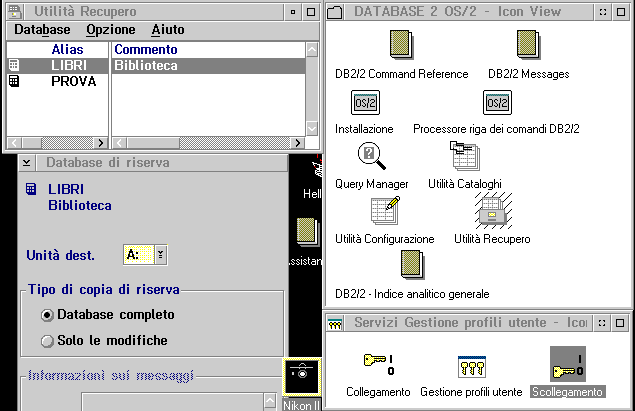Open DB2/2 Indice analitico generale icon
Screen dimensions: 635x411
tap(412, 266)
